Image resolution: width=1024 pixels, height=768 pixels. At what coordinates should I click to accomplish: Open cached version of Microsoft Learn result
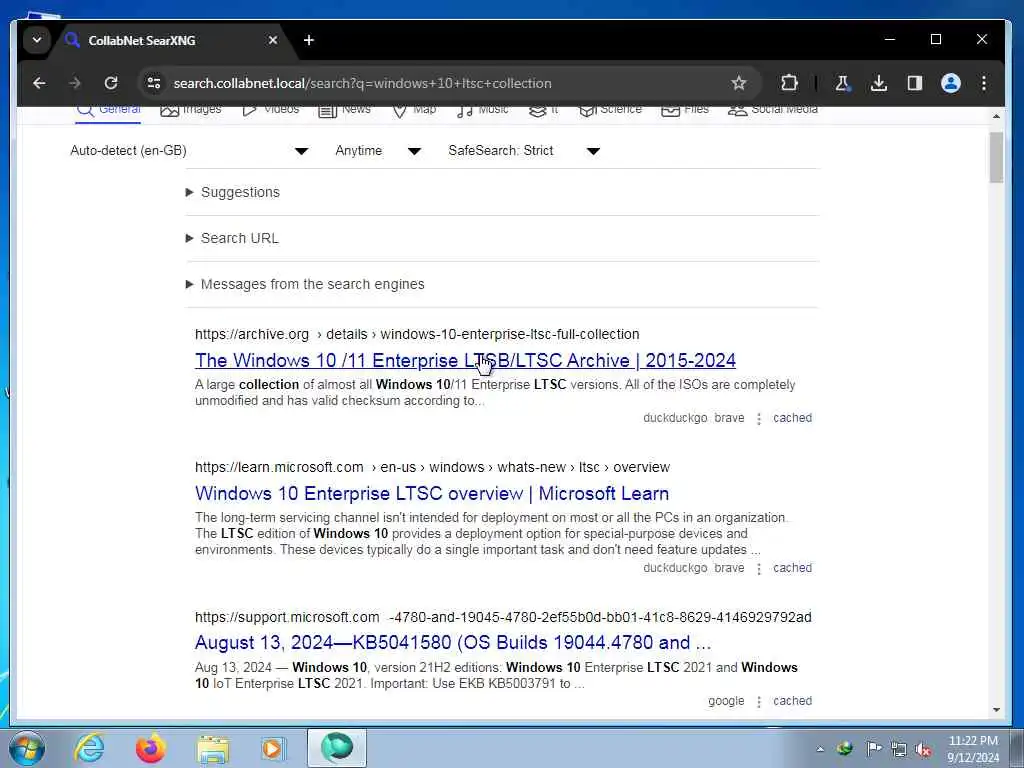pos(792,568)
